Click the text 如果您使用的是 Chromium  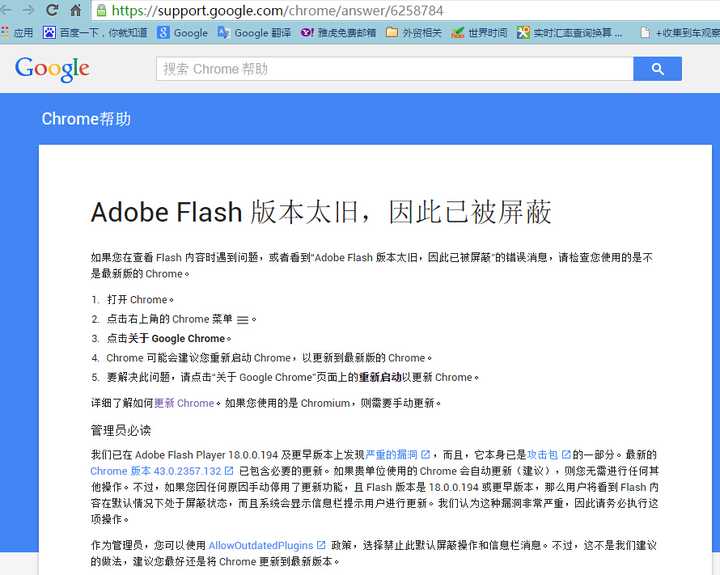pos(287,403)
